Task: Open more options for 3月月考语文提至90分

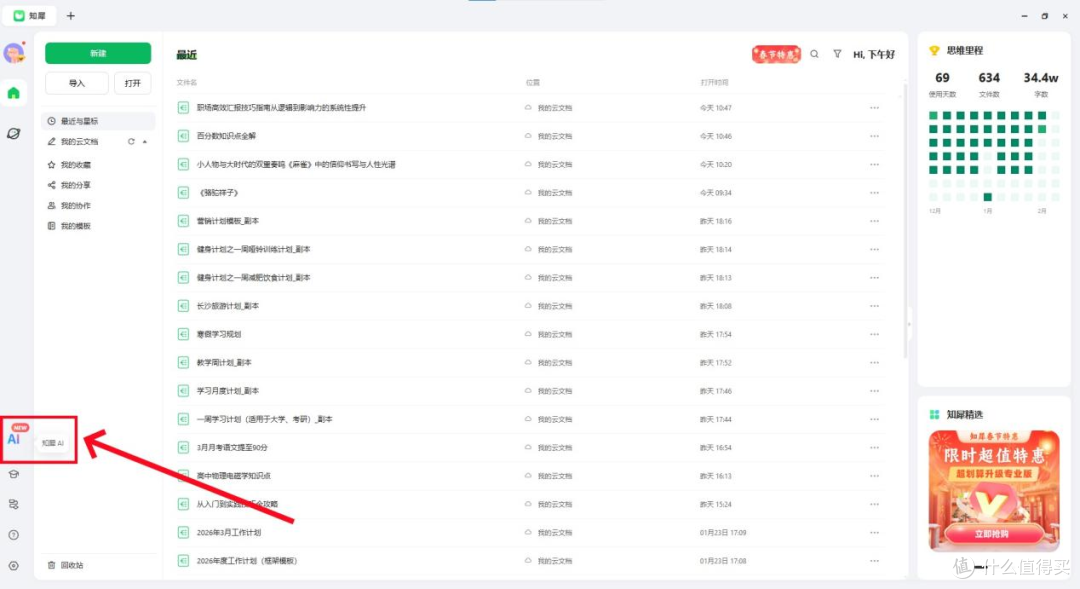Action: tap(874, 447)
